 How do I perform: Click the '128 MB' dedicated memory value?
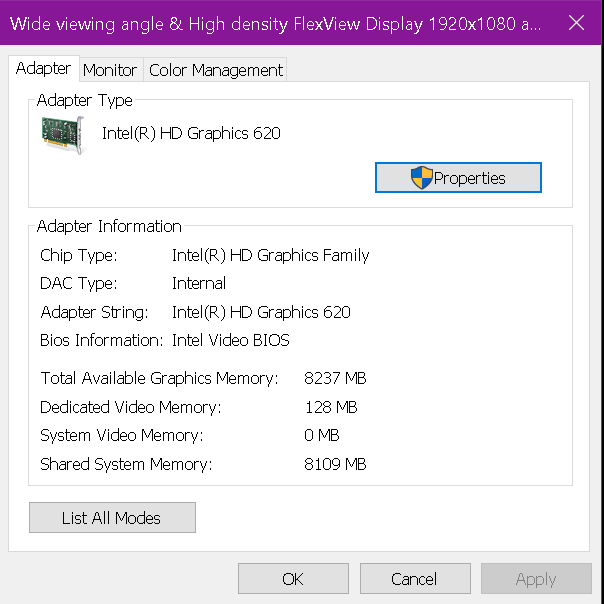click(x=331, y=407)
